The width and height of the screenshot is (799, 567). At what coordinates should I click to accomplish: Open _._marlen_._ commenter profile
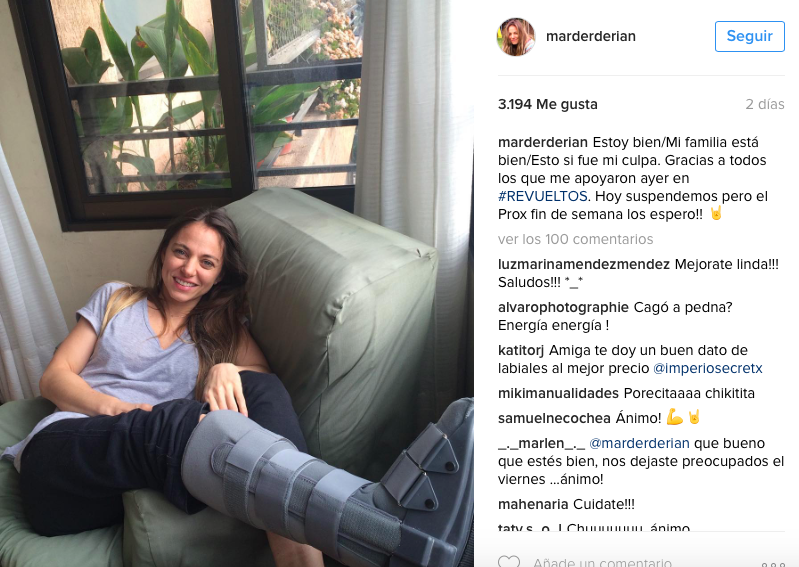point(541,443)
